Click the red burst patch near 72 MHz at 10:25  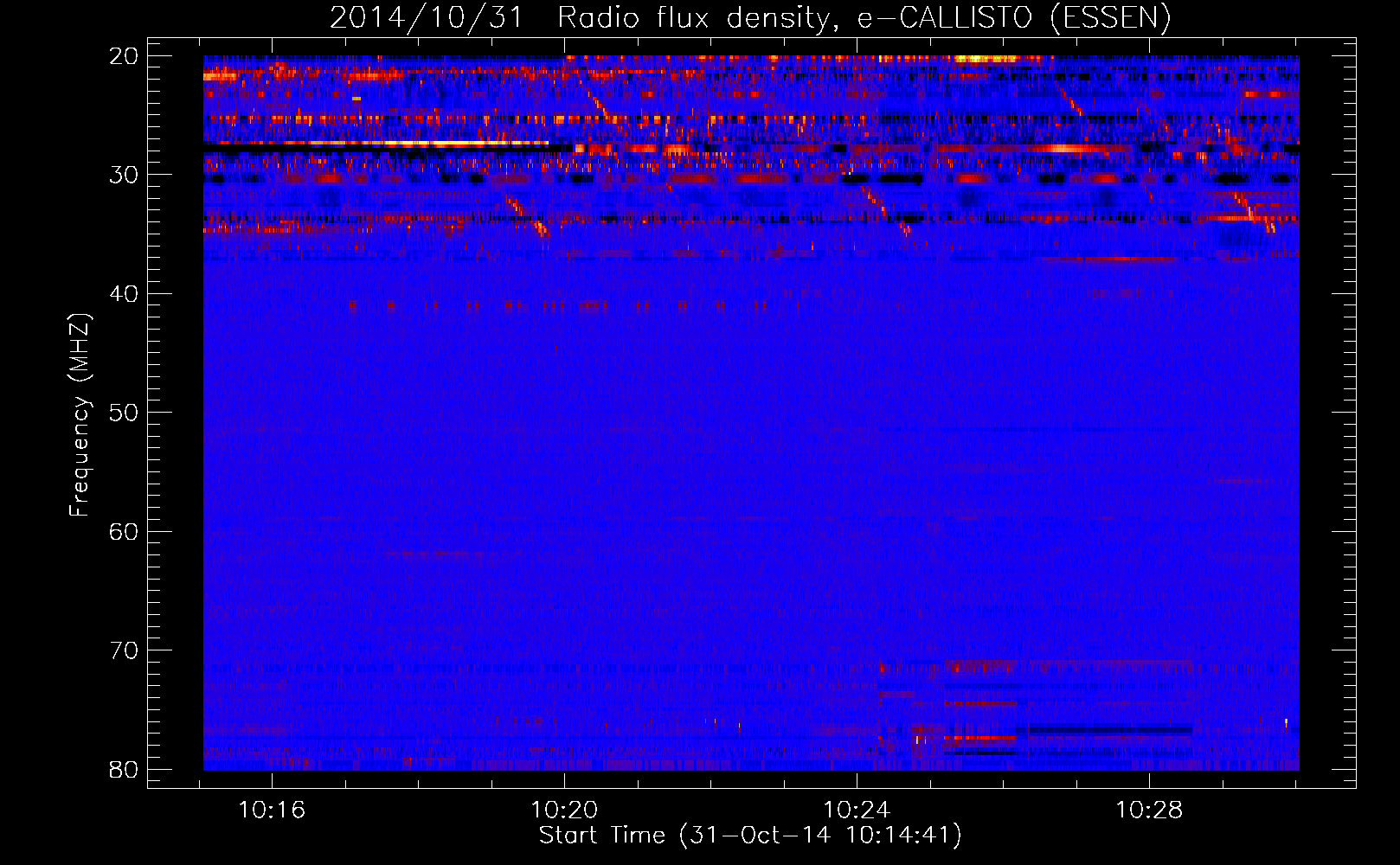point(979,668)
